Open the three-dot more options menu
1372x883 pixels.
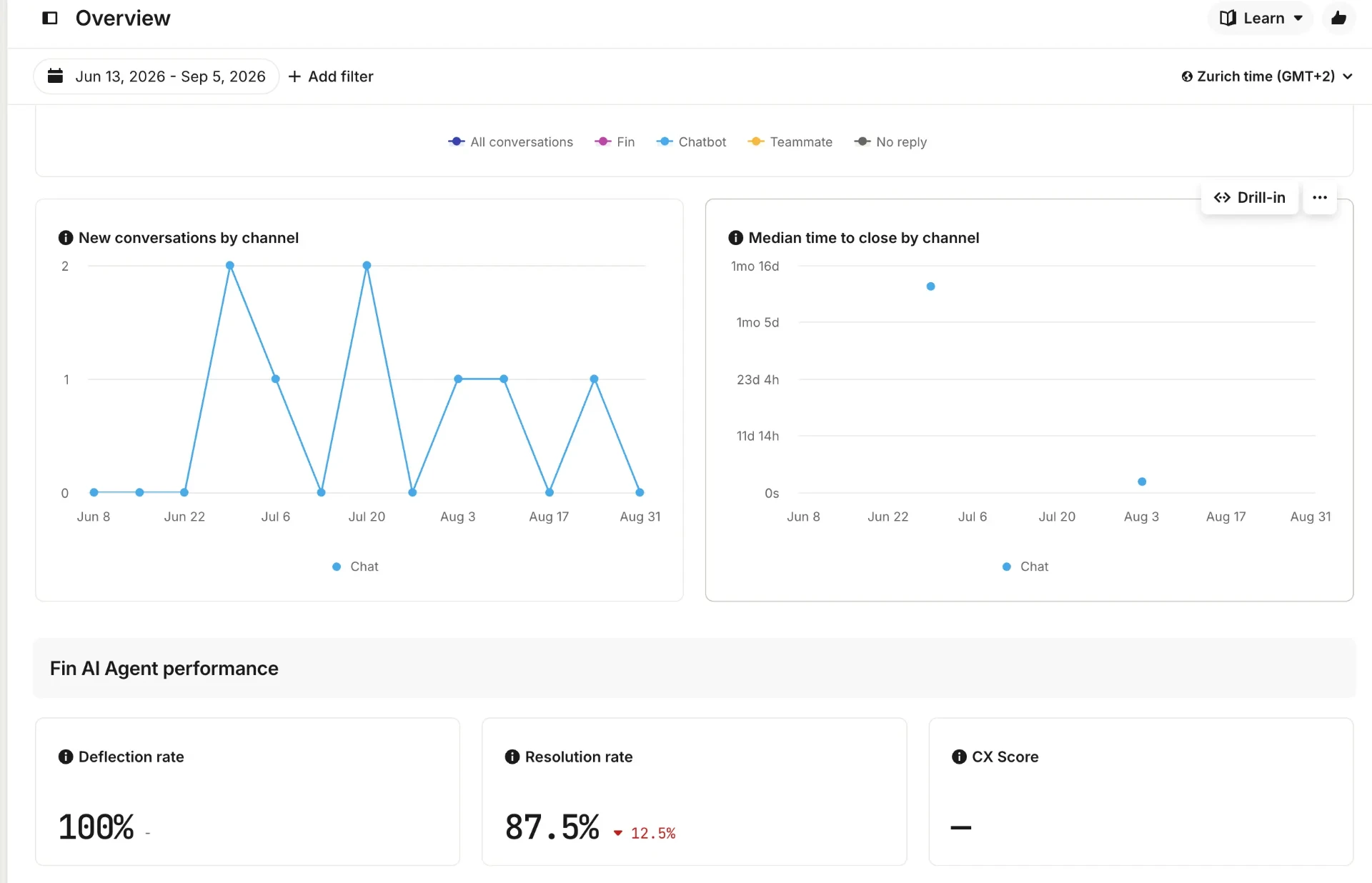pos(1320,198)
